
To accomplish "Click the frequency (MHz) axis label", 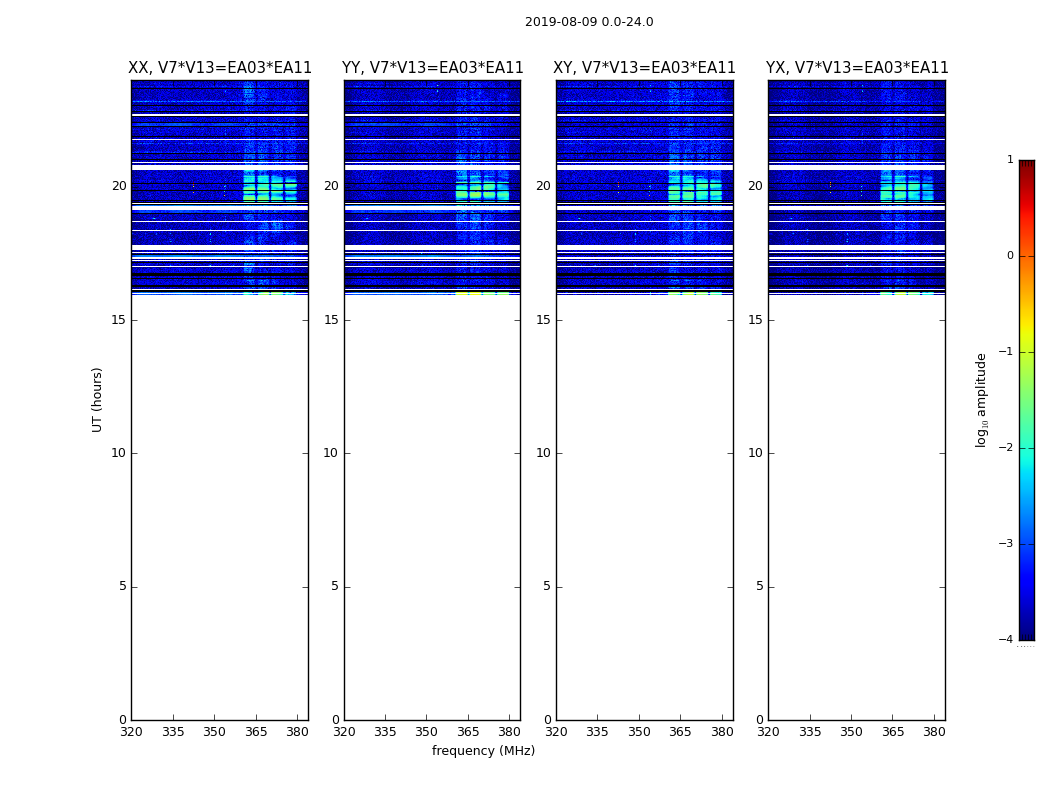I will pyautogui.click(x=483, y=750).
